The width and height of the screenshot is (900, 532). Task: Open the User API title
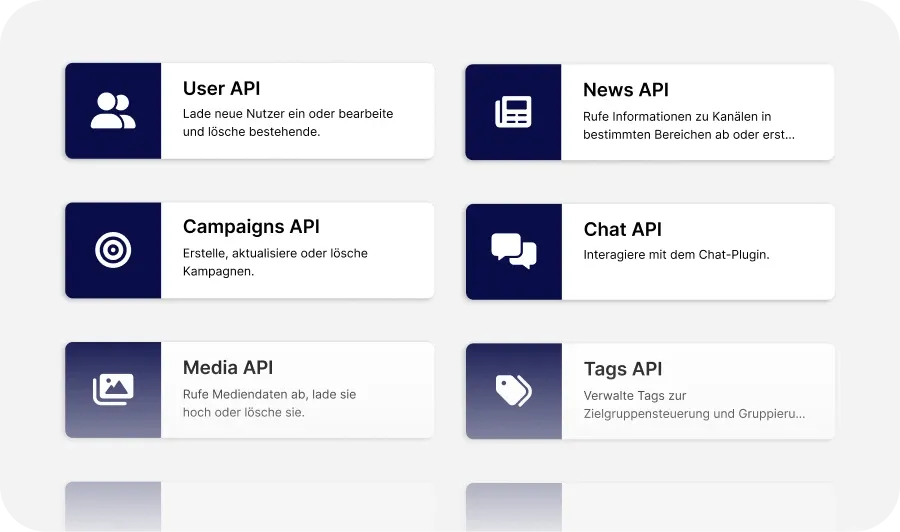(222, 88)
